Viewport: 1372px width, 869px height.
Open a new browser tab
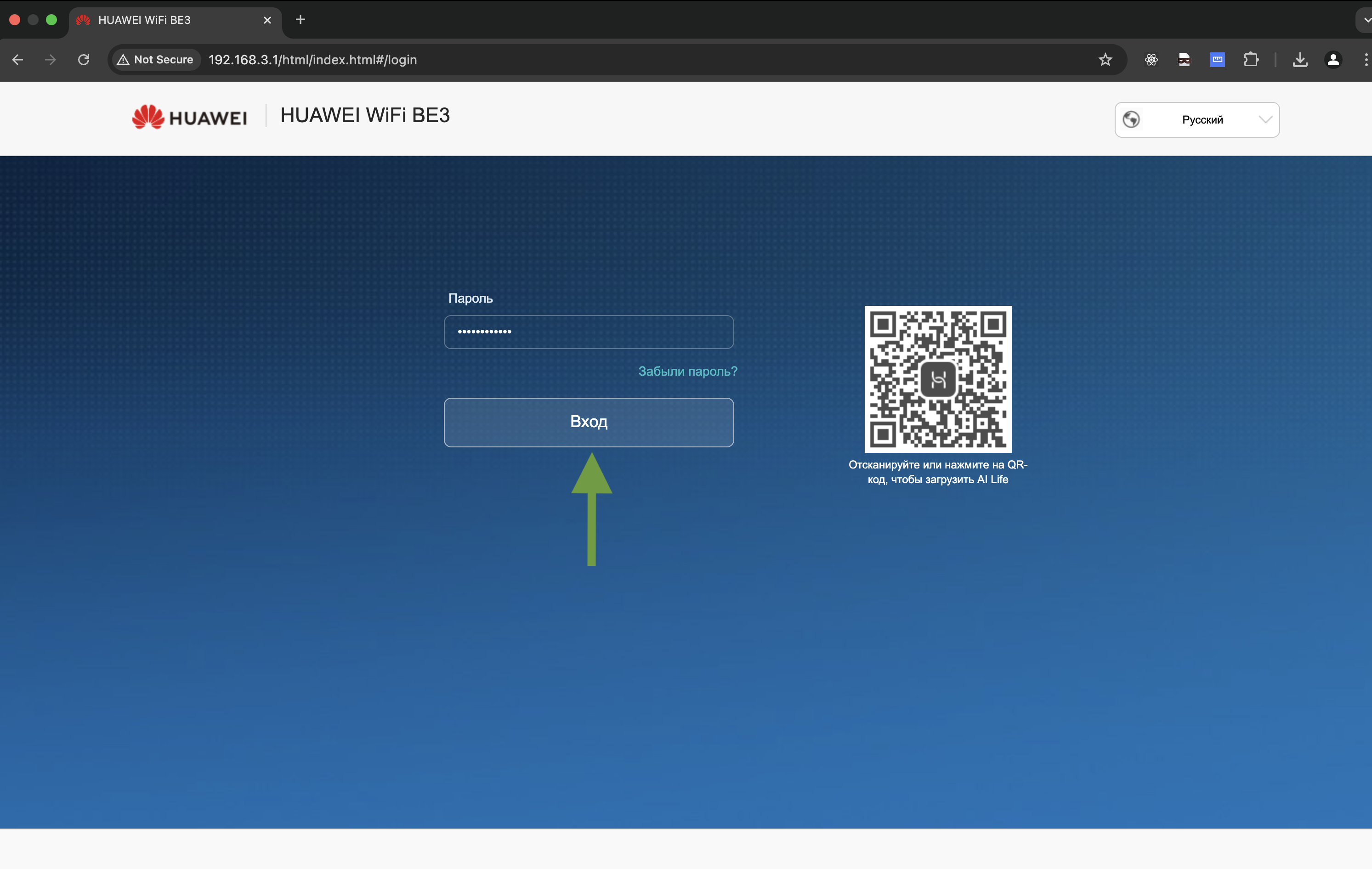(x=300, y=20)
